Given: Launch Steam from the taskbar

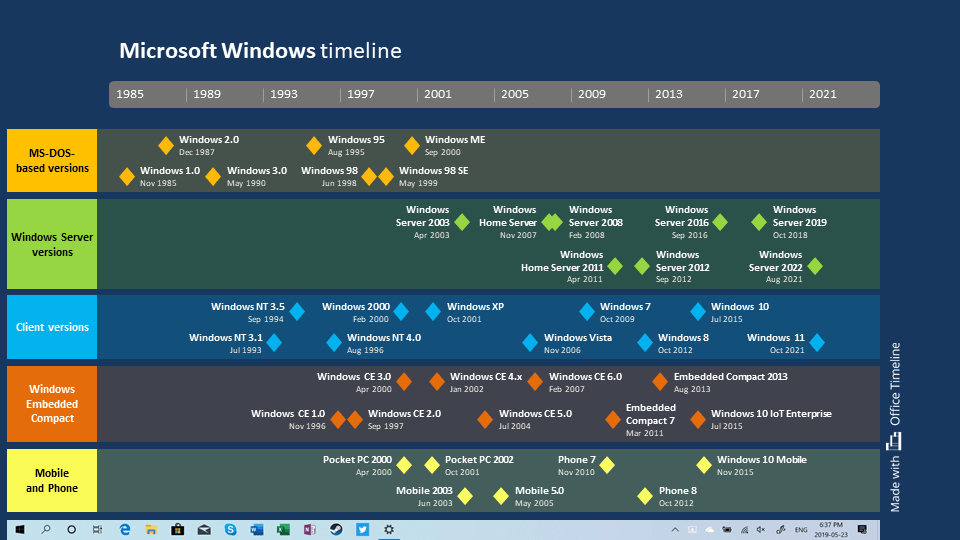Looking at the screenshot, I should pos(336,529).
